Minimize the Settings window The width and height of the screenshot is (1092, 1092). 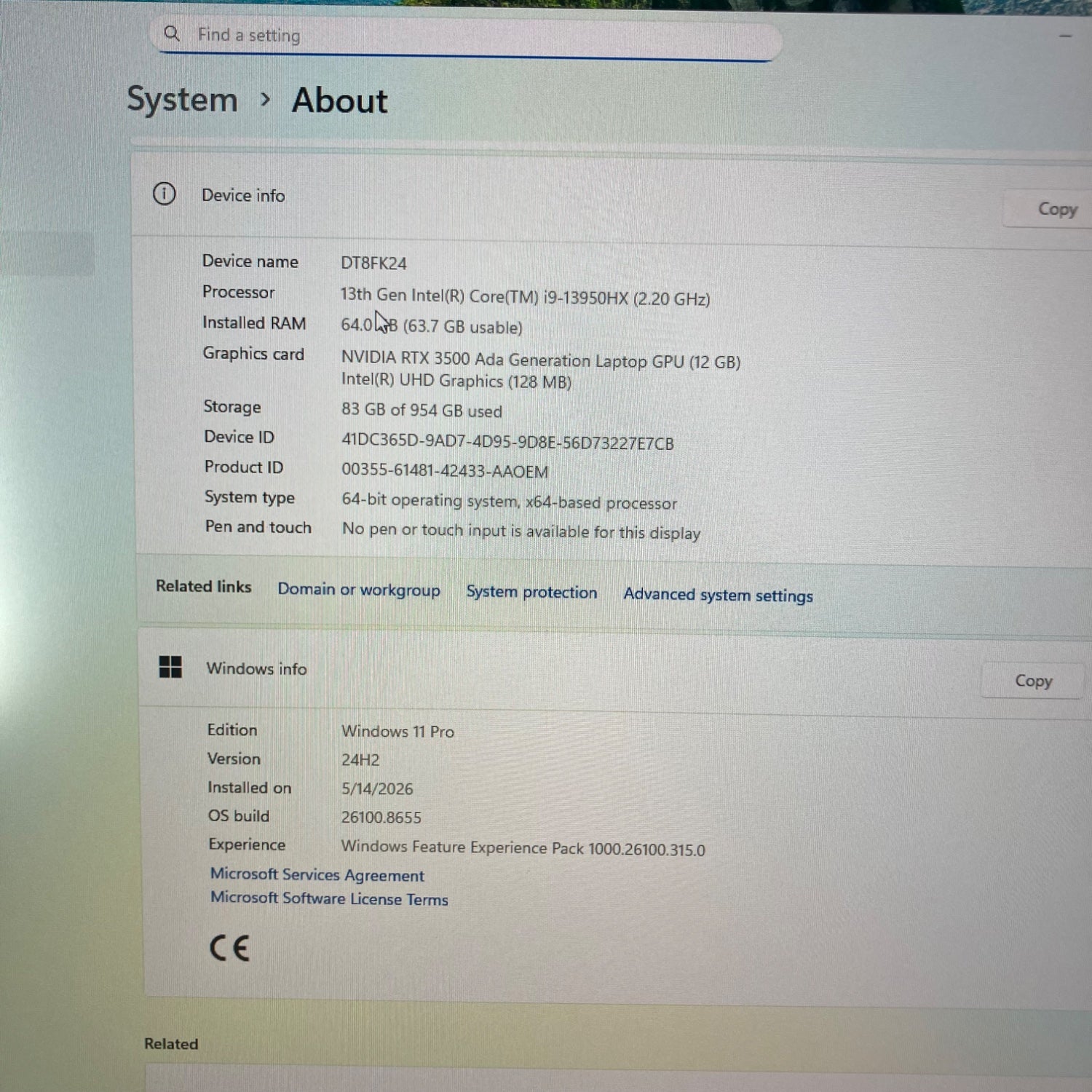pos(1065,36)
